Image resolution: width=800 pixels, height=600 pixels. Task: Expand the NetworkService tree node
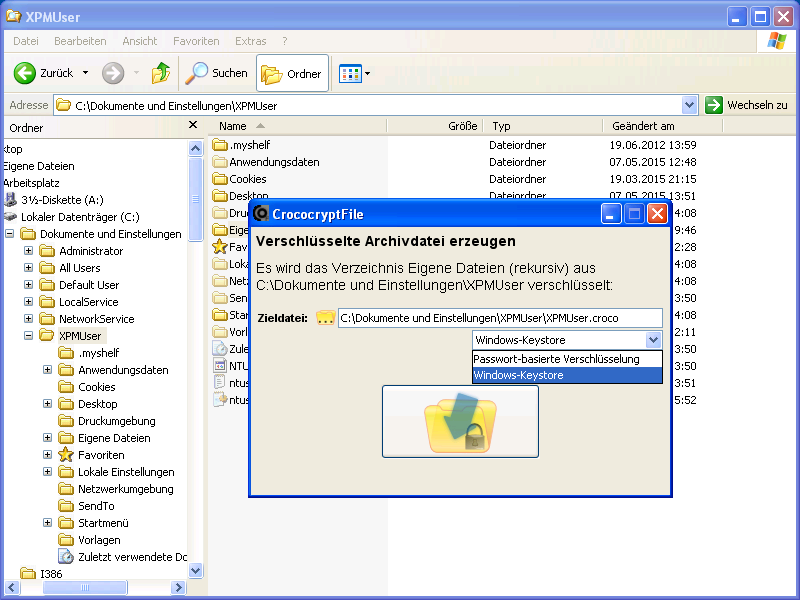(29, 319)
